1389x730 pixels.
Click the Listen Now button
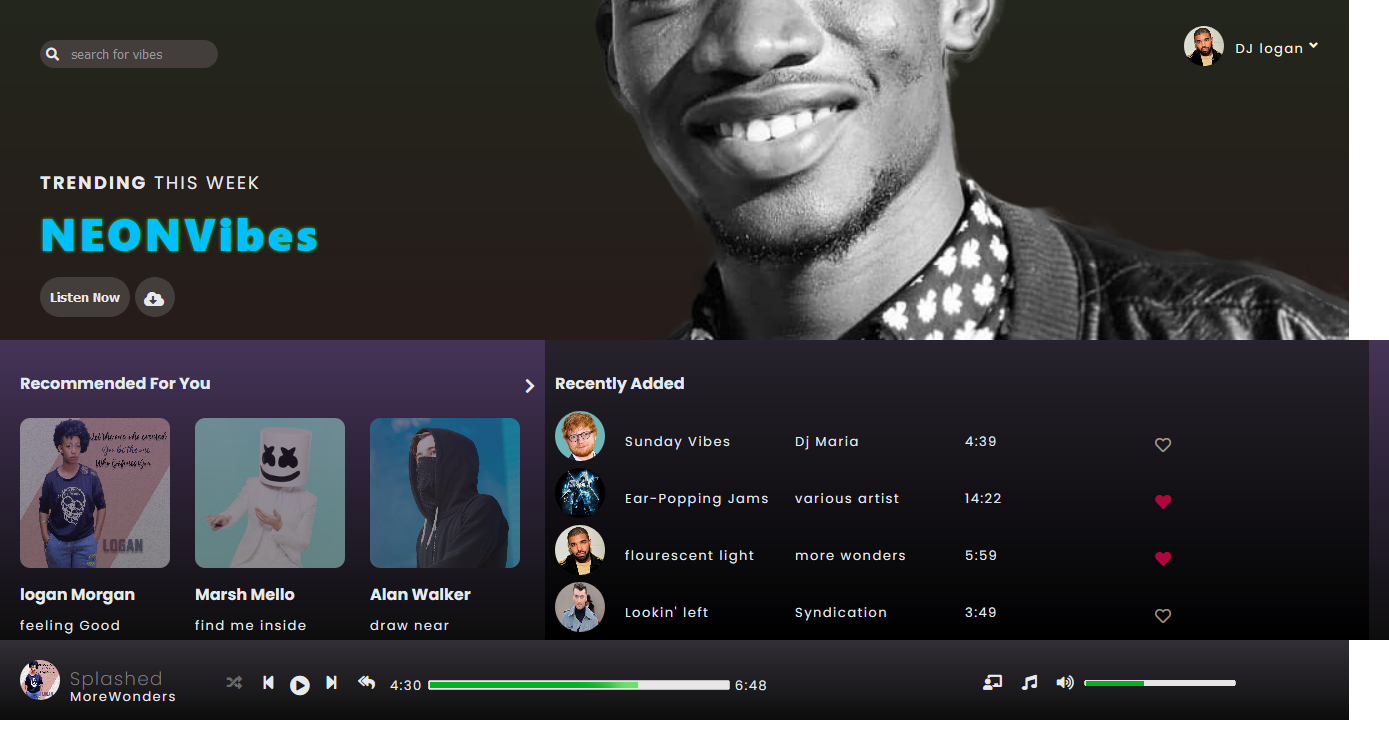click(x=85, y=297)
